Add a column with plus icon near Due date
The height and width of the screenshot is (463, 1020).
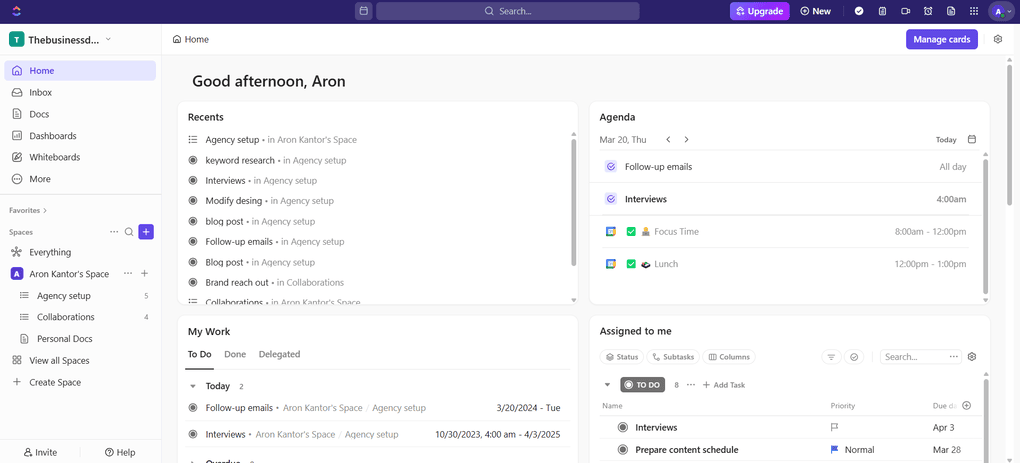click(966, 405)
